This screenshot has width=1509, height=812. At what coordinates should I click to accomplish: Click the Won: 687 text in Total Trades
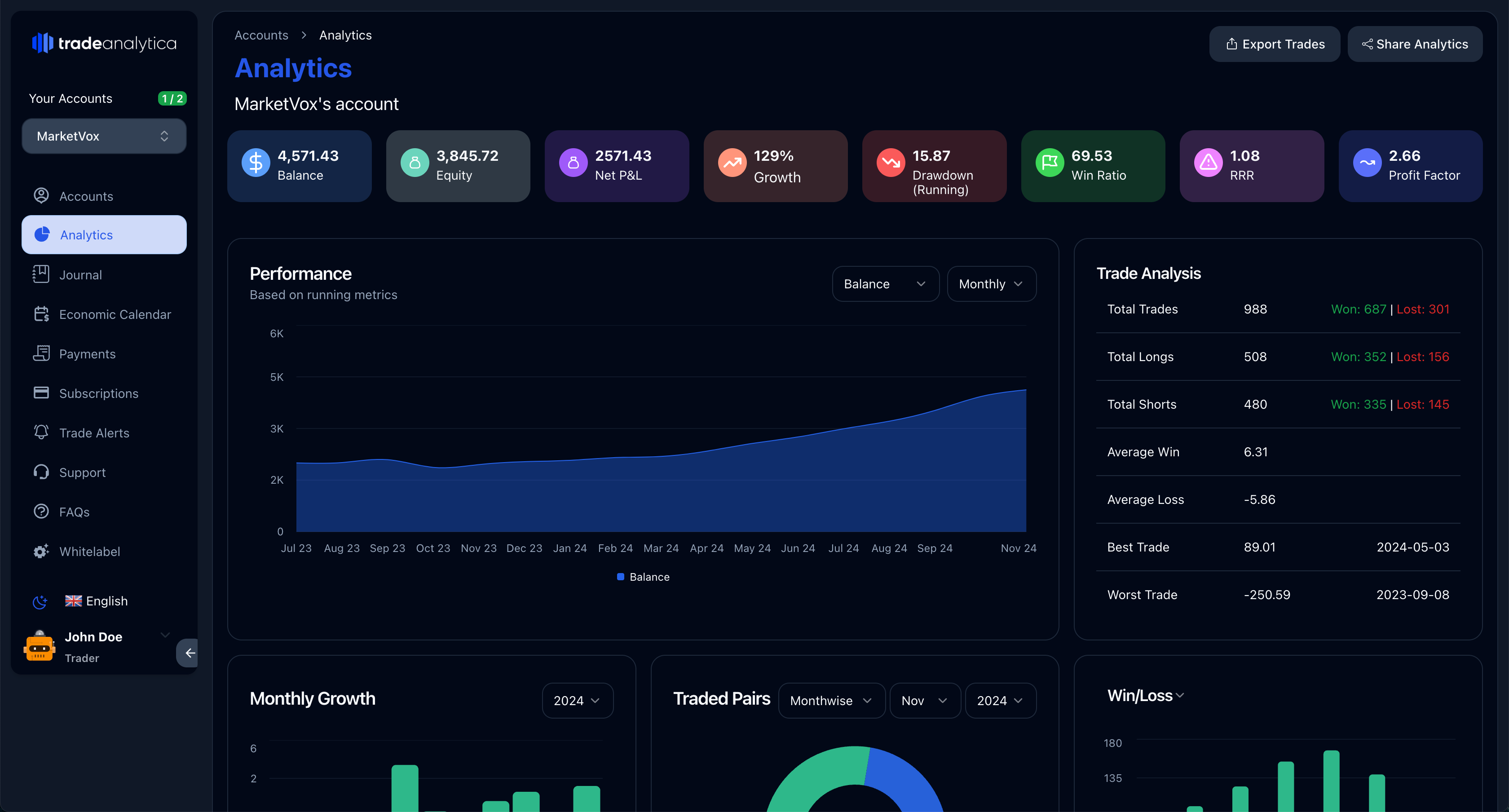pyautogui.click(x=1359, y=309)
